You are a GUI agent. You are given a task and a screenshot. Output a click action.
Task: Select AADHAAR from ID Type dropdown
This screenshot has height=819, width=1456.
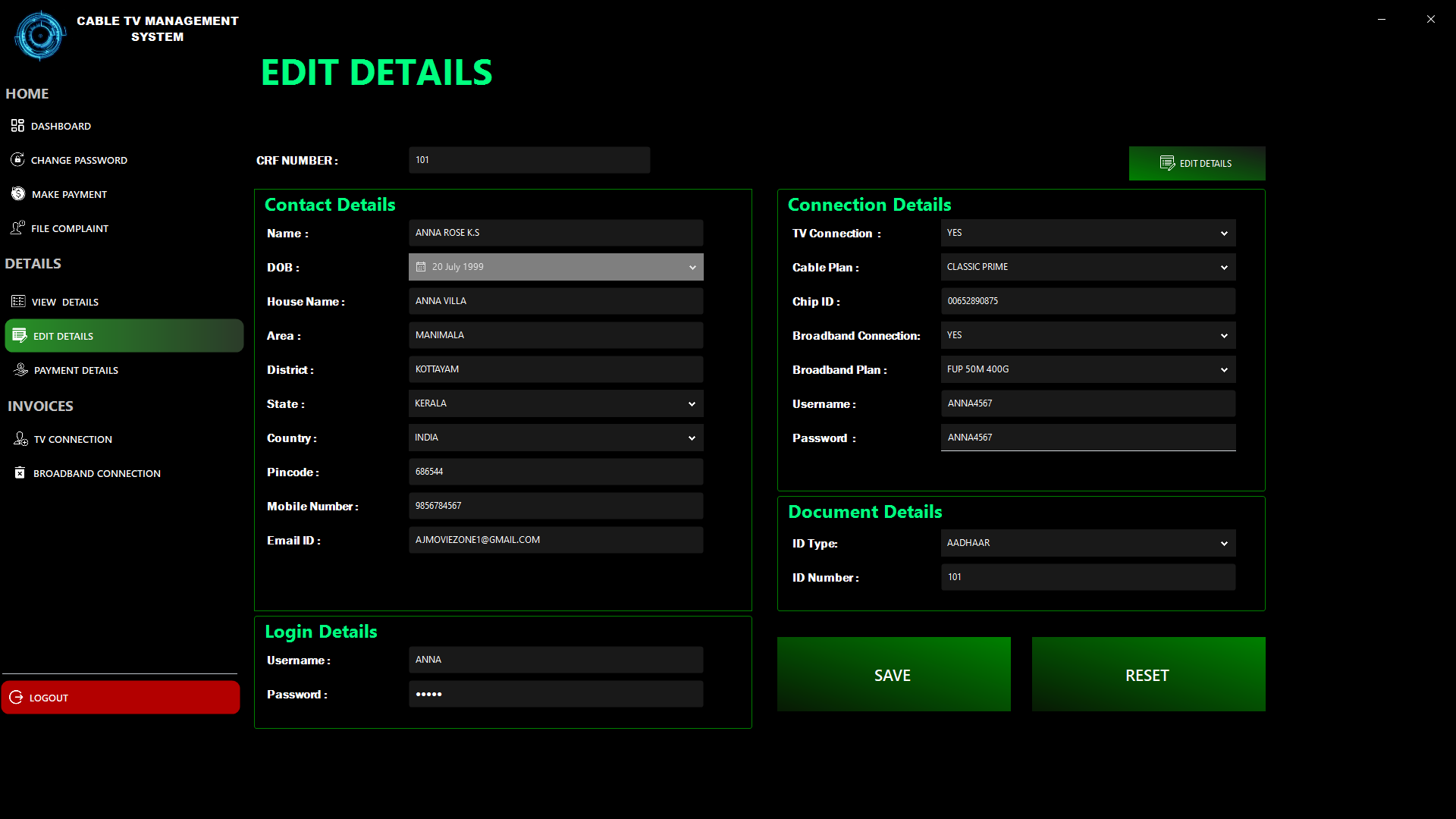(x=1088, y=543)
